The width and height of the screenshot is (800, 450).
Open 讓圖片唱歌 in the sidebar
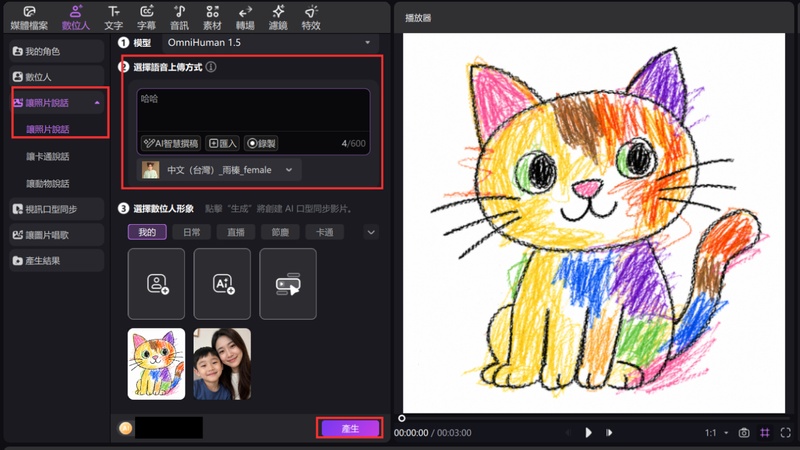click(x=57, y=235)
